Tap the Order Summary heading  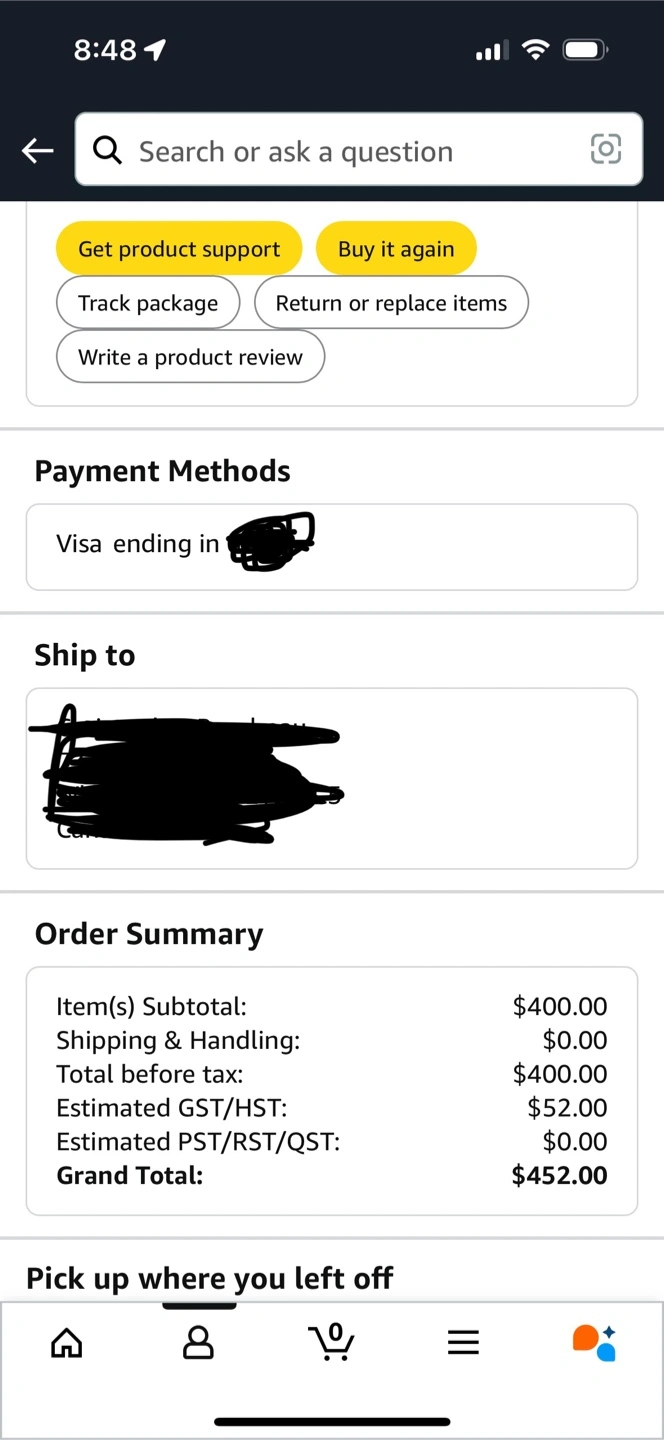click(149, 933)
